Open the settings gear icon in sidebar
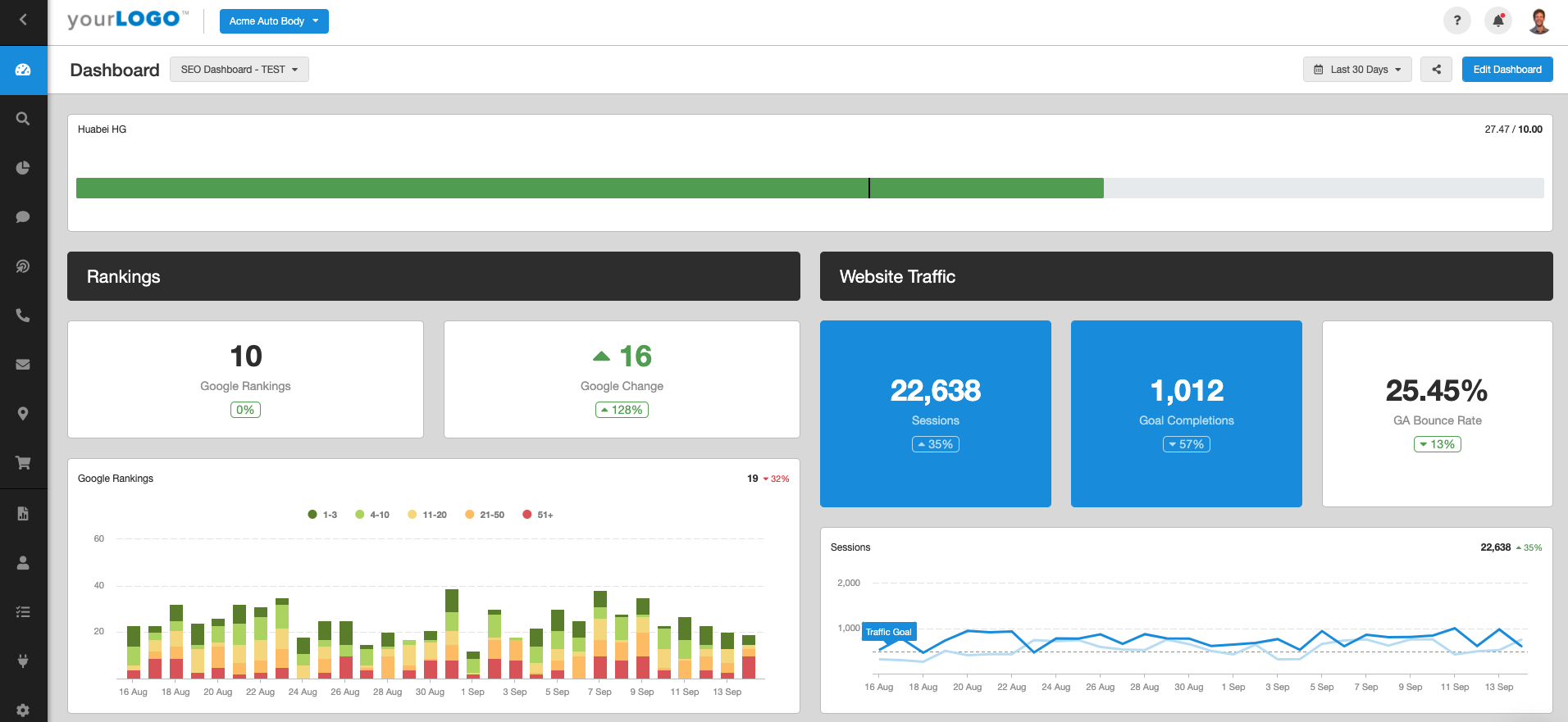 pos(23,710)
